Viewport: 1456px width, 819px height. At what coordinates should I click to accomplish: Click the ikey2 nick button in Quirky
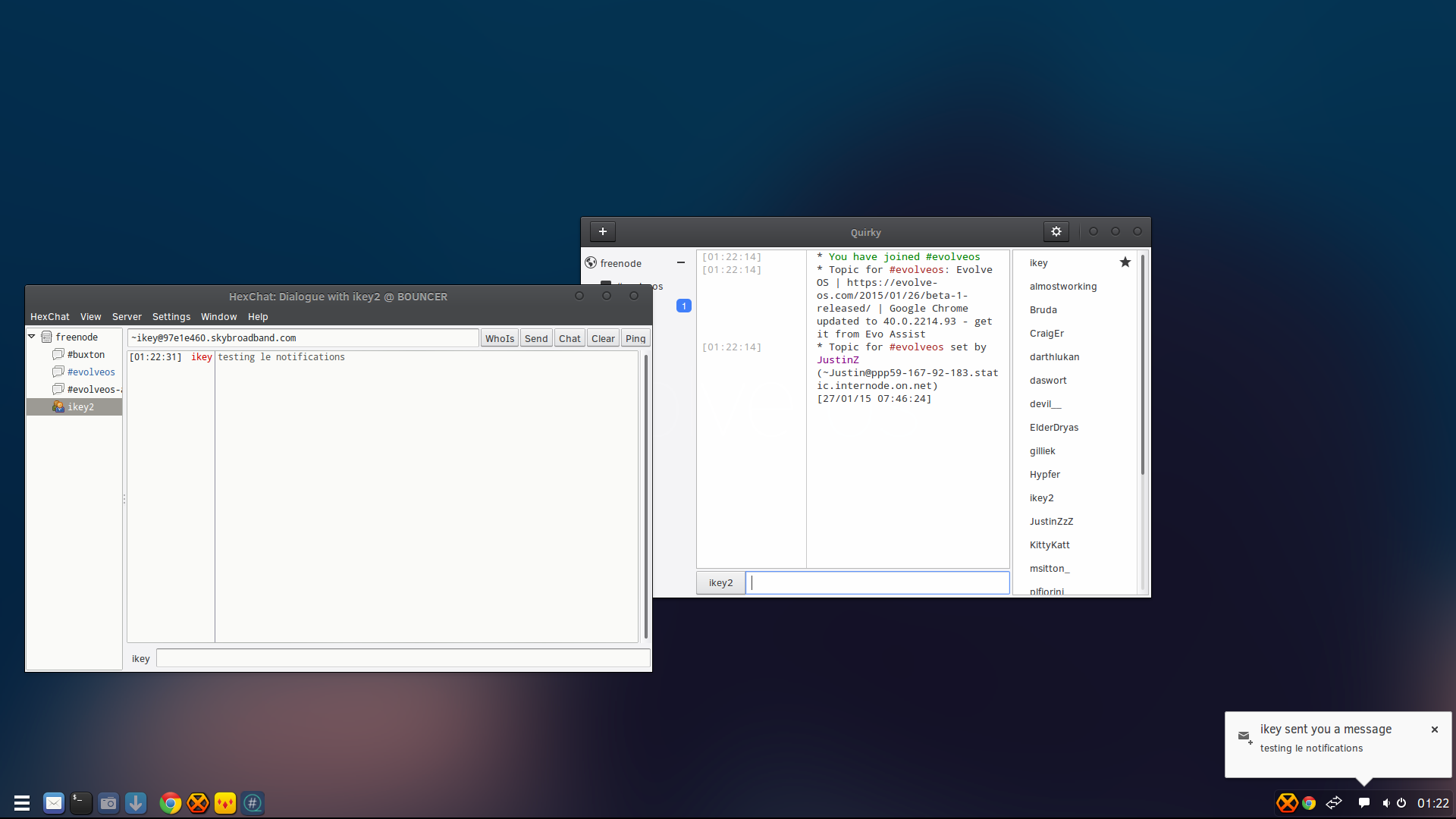pyautogui.click(x=720, y=582)
